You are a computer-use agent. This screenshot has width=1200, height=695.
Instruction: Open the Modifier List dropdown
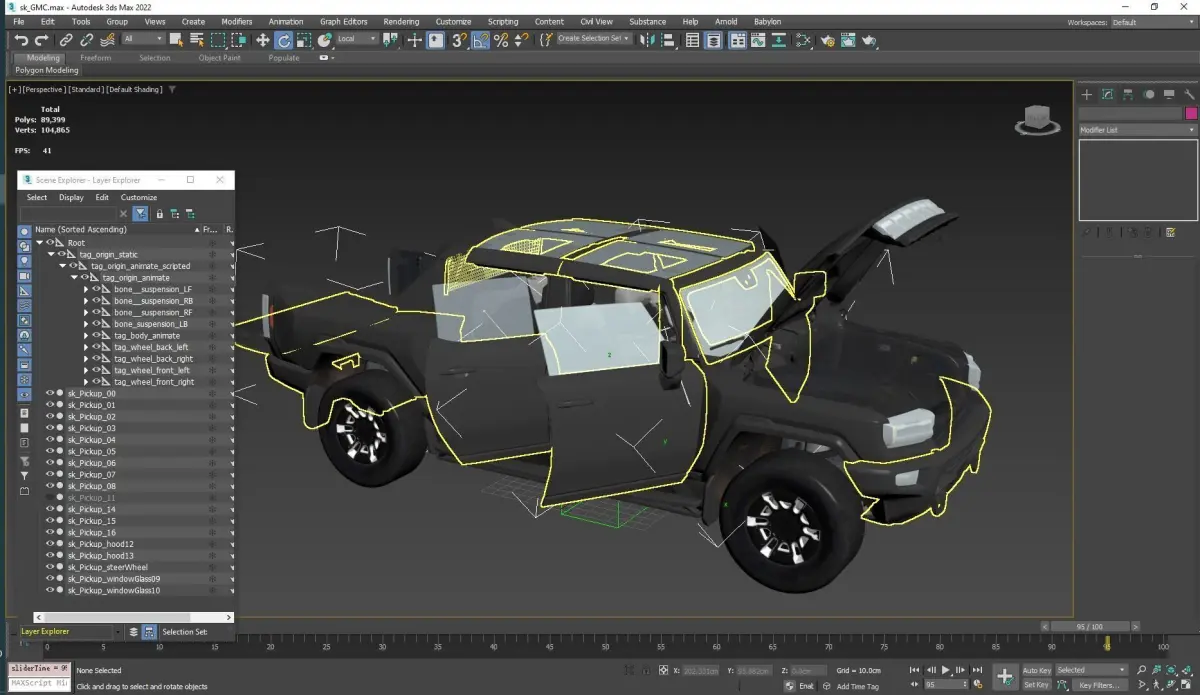pyautogui.click(x=1137, y=130)
